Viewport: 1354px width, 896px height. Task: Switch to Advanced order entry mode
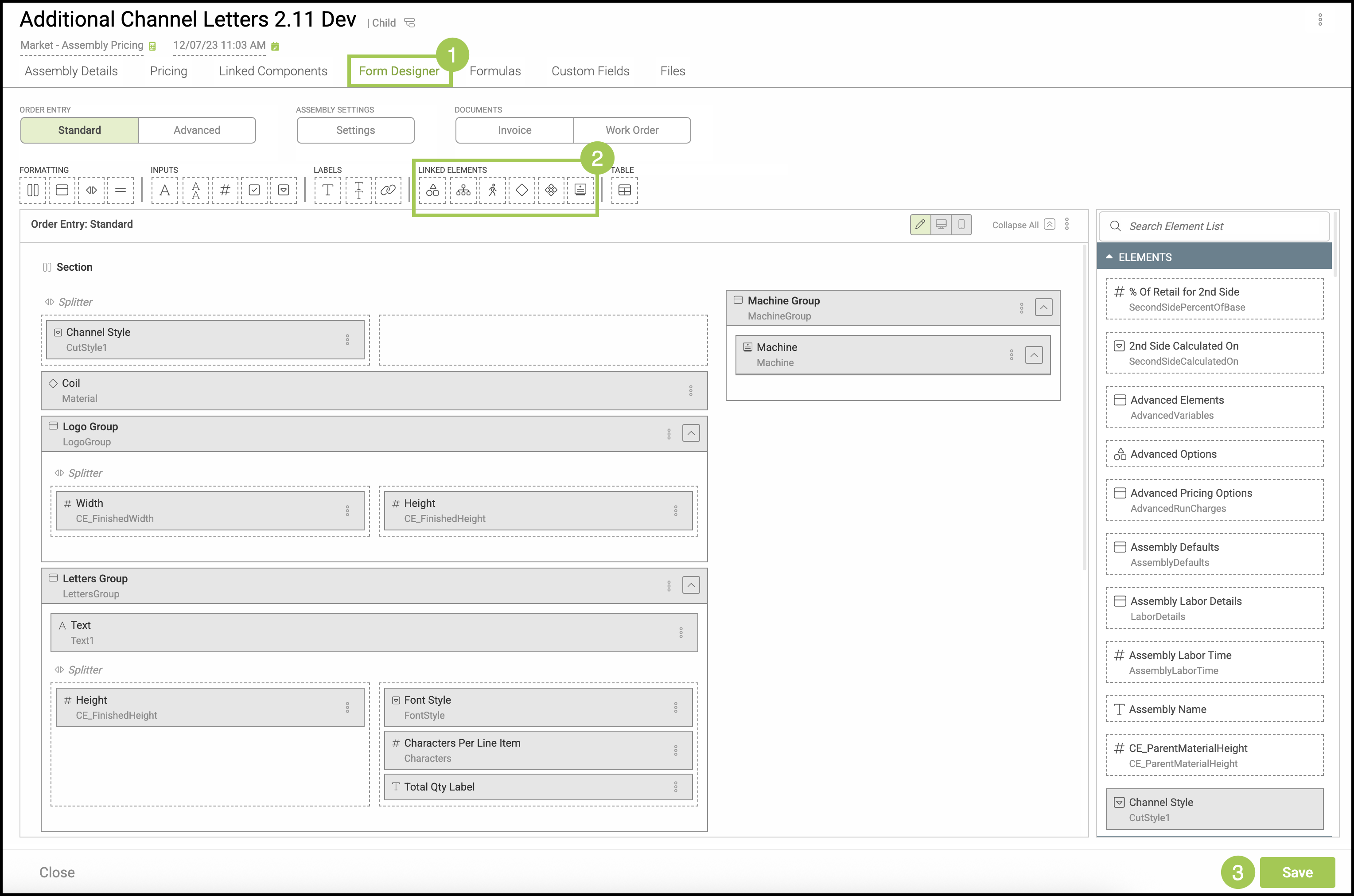[x=197, y=130]
